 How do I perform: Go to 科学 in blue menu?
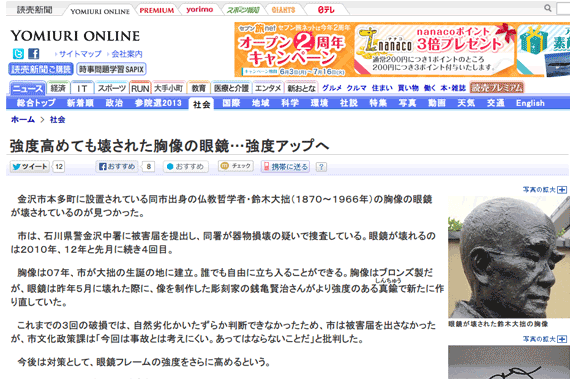[290, 103]
